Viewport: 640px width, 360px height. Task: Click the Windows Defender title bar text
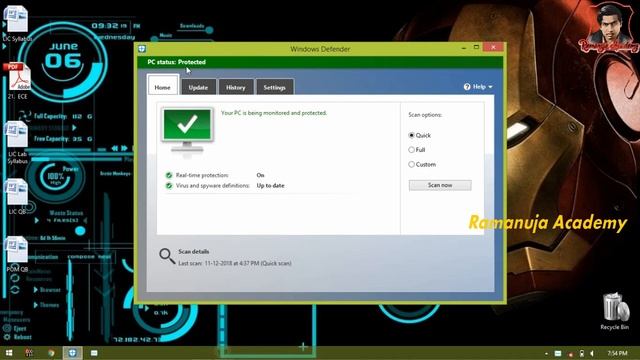(320, 49)
